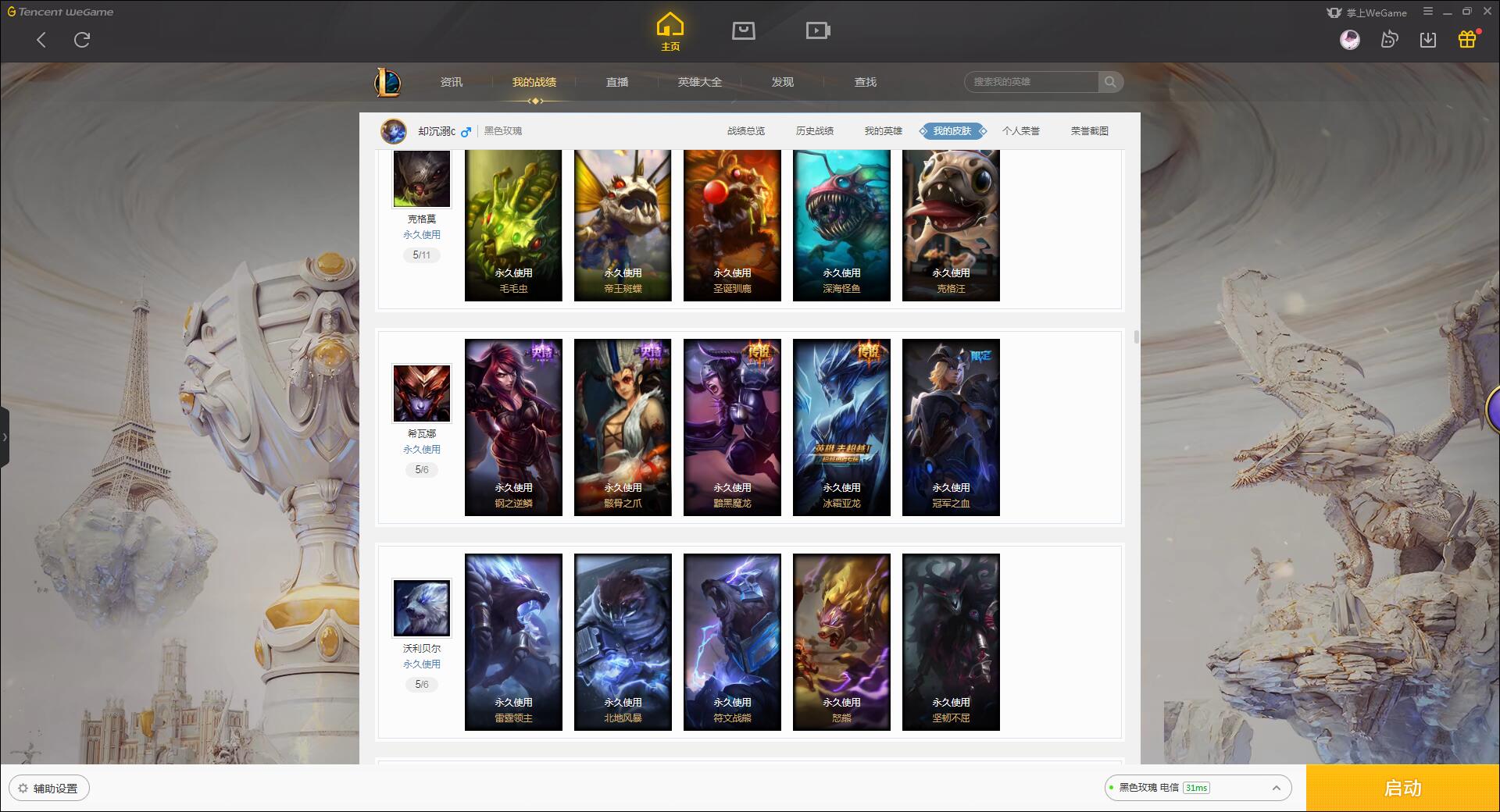Open the 黯黑魔龙 skin card
1500x812 pixels.
pyautogui.click(x=732, y=427)
